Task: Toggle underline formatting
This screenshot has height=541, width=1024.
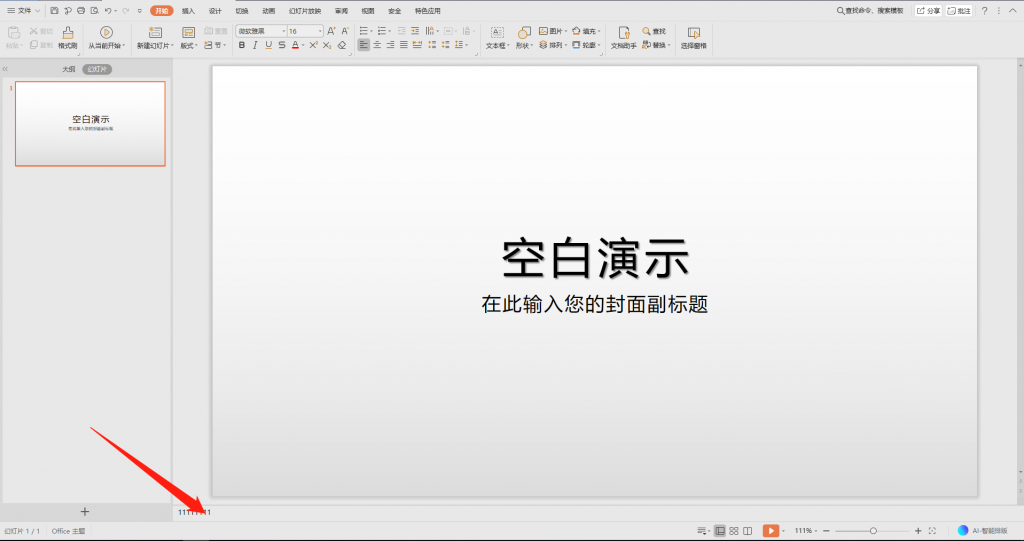Action: coord(268,45)
